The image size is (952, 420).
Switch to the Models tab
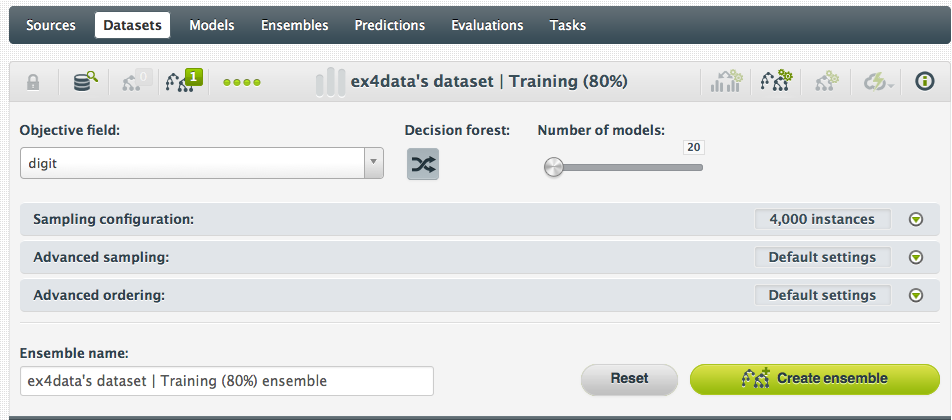pos(211,25)
